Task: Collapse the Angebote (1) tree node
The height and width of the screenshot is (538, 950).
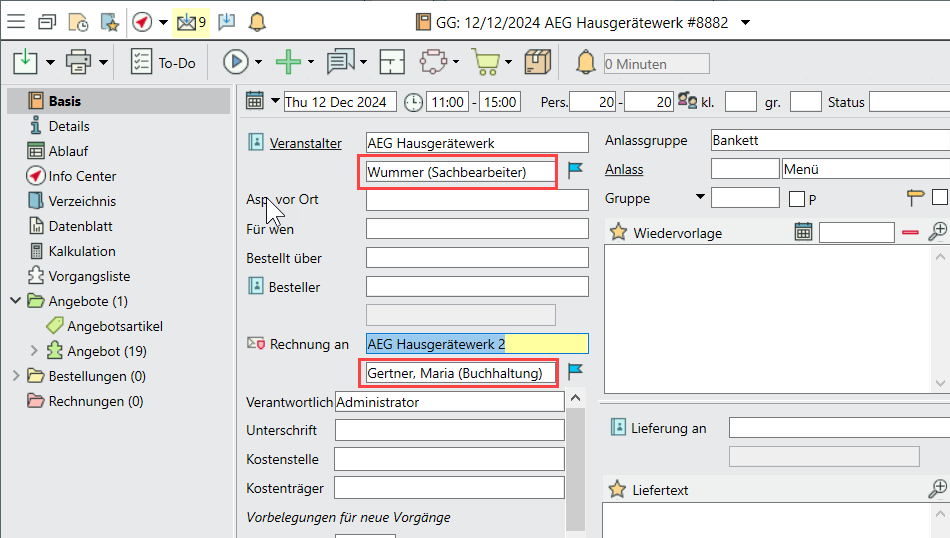Action: point(16,301)
